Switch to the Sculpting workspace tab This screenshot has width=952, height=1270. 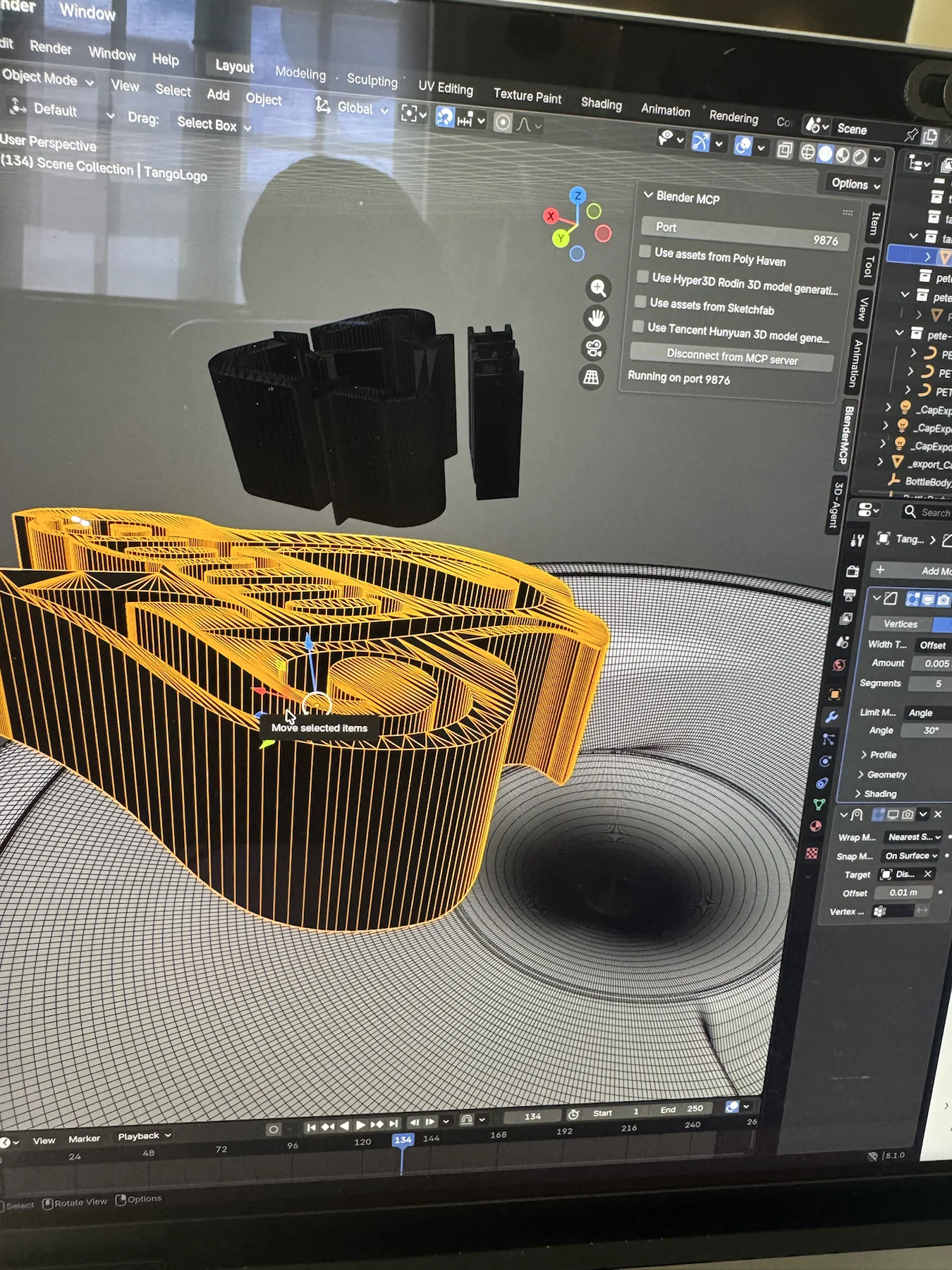point(372,80)
